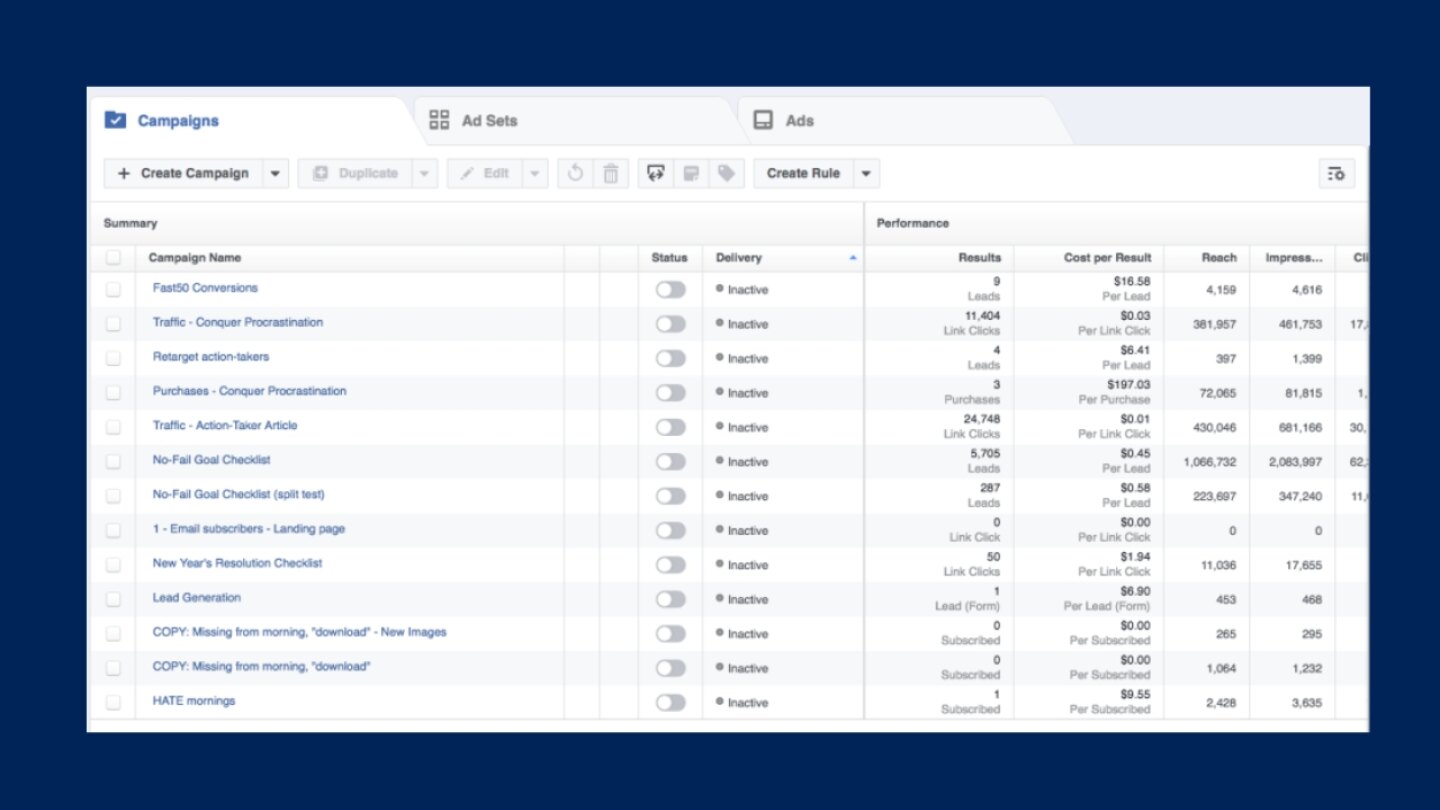Toggle status switch for New Year's Resolution Checklist

(671, 565)
